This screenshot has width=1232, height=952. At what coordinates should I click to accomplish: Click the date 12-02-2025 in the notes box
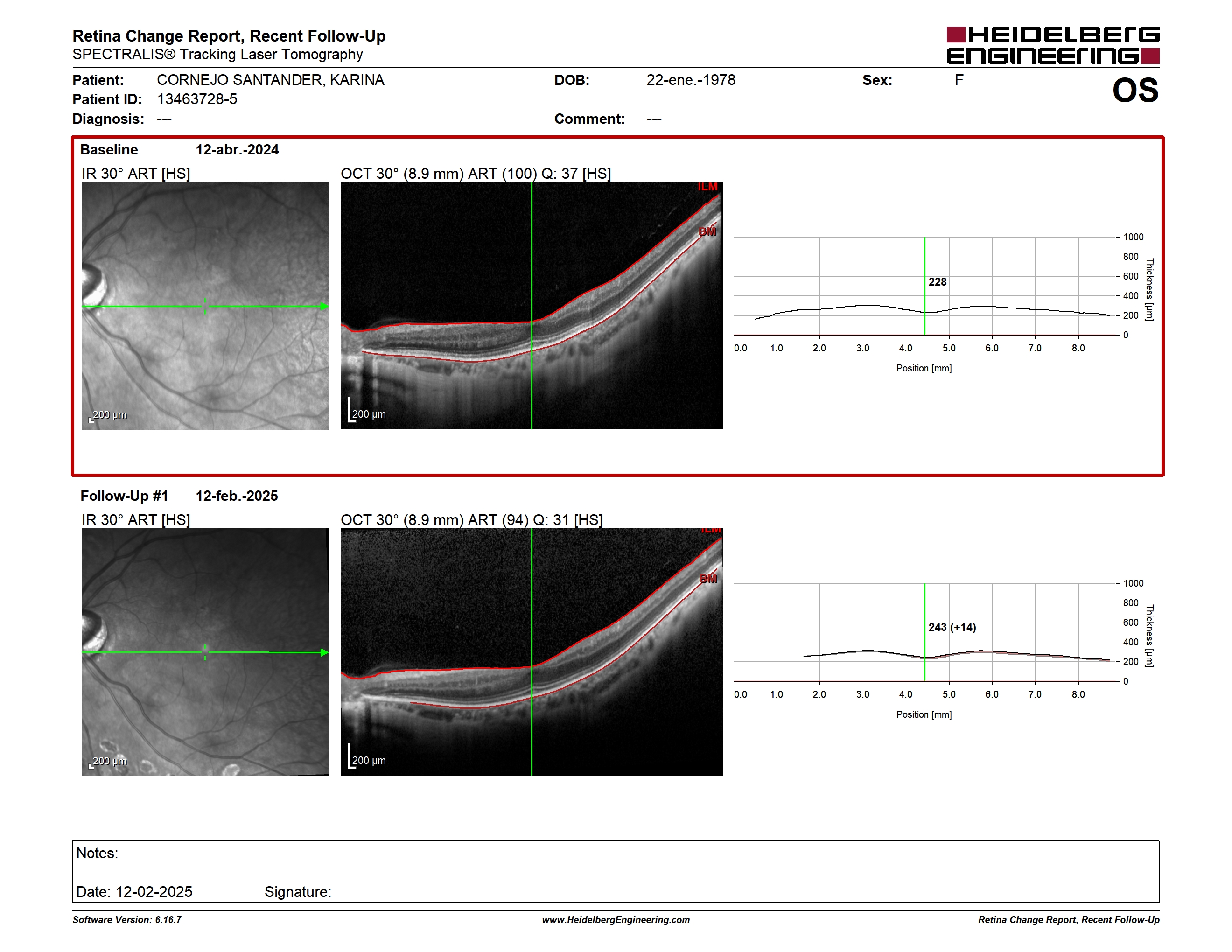154,892
